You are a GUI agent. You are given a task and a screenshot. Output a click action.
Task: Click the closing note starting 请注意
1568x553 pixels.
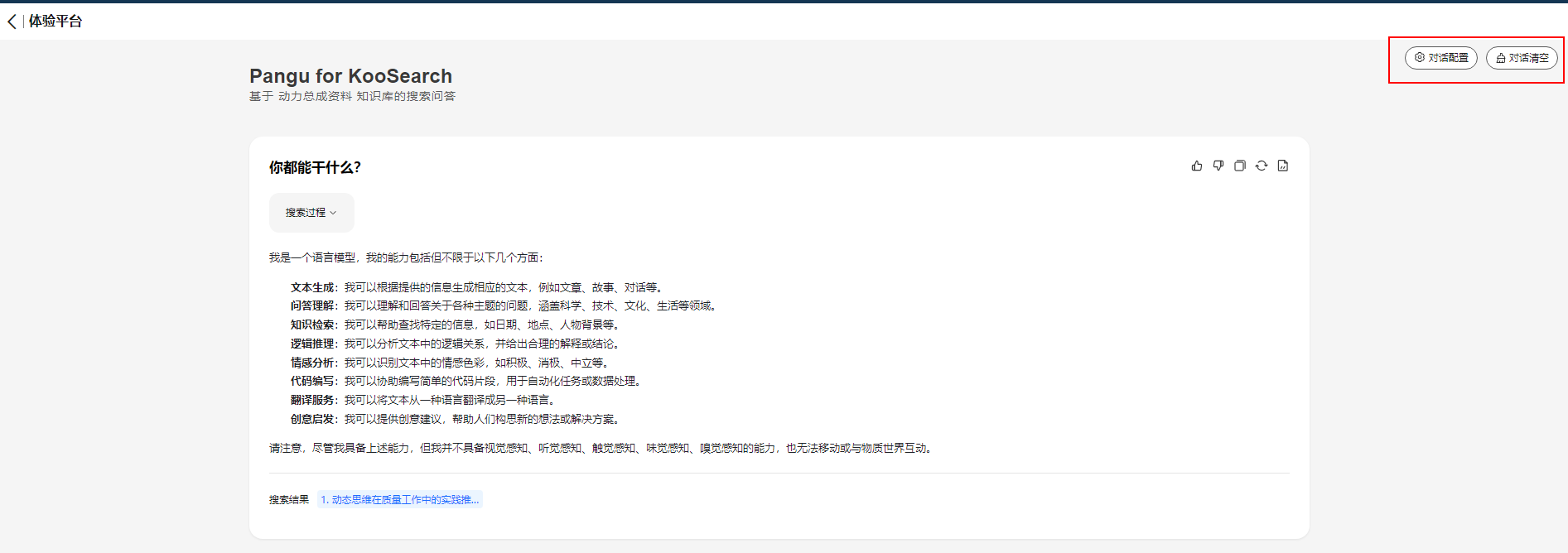602,448
